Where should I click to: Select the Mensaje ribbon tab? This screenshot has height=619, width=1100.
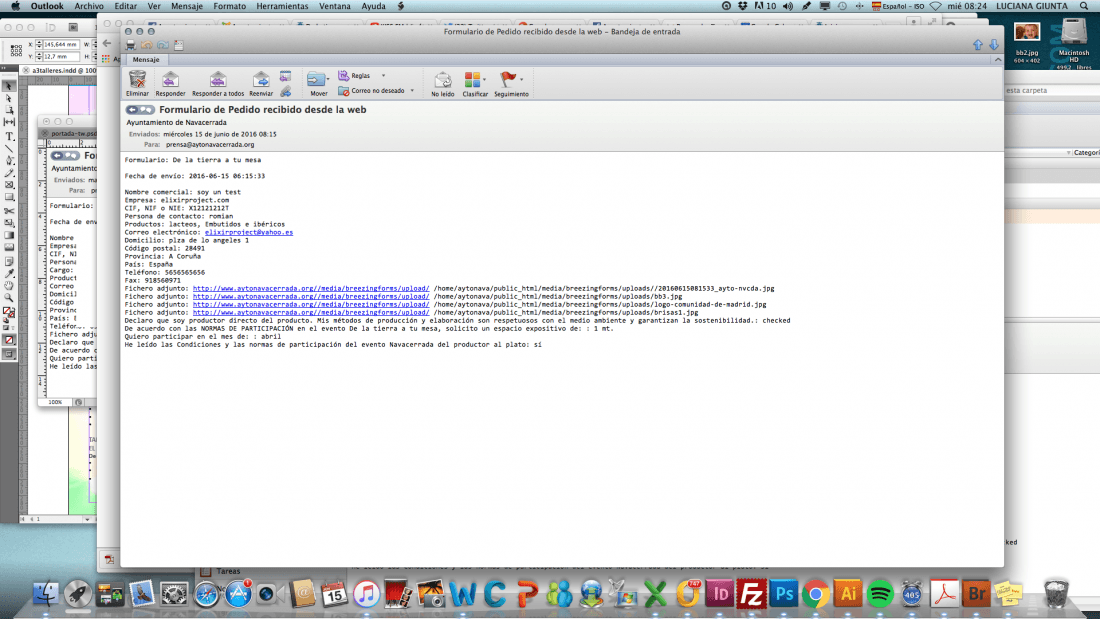coord(146,60)
